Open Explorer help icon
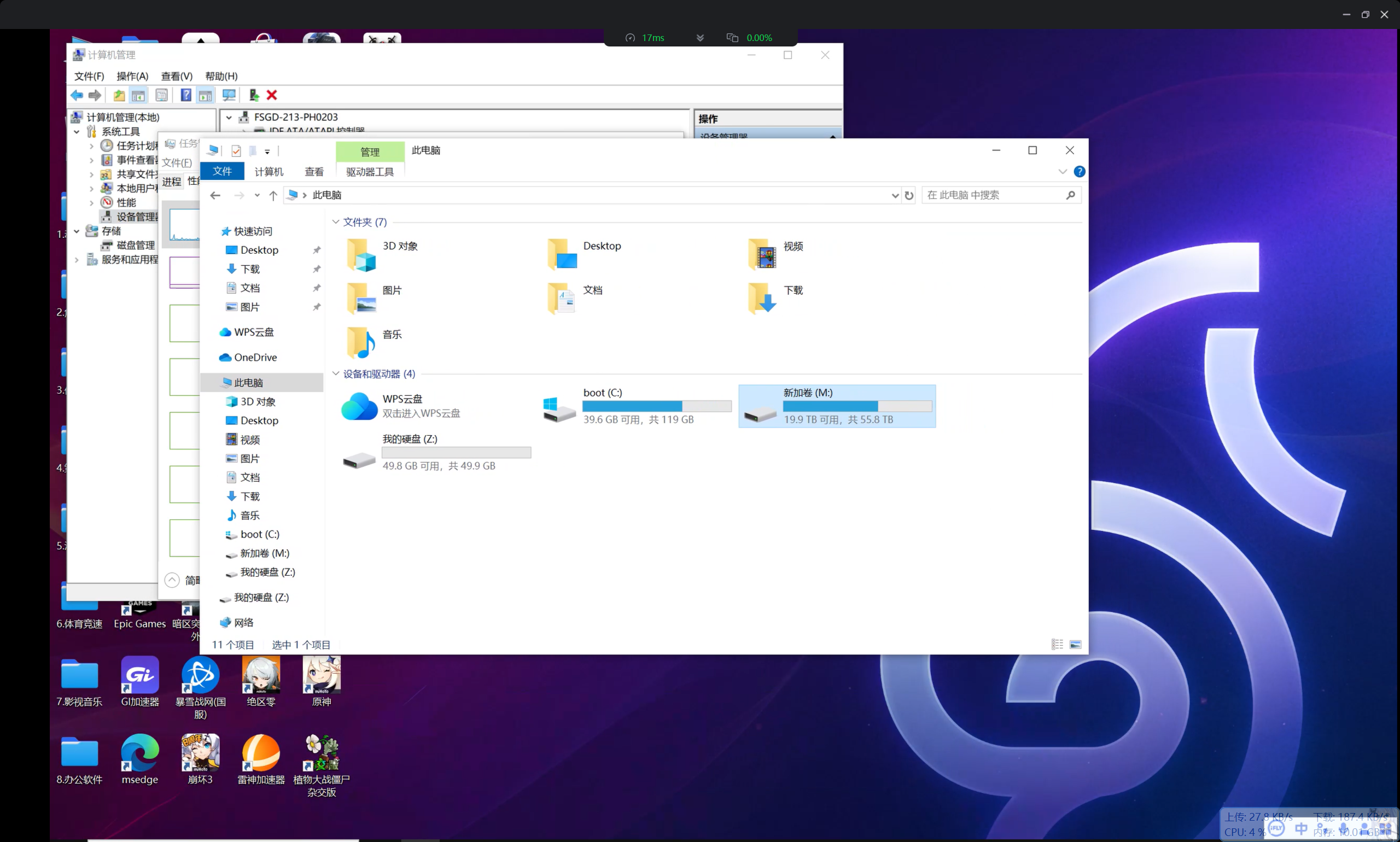Screen dimensions: 1400x842 coord(1080,171)
